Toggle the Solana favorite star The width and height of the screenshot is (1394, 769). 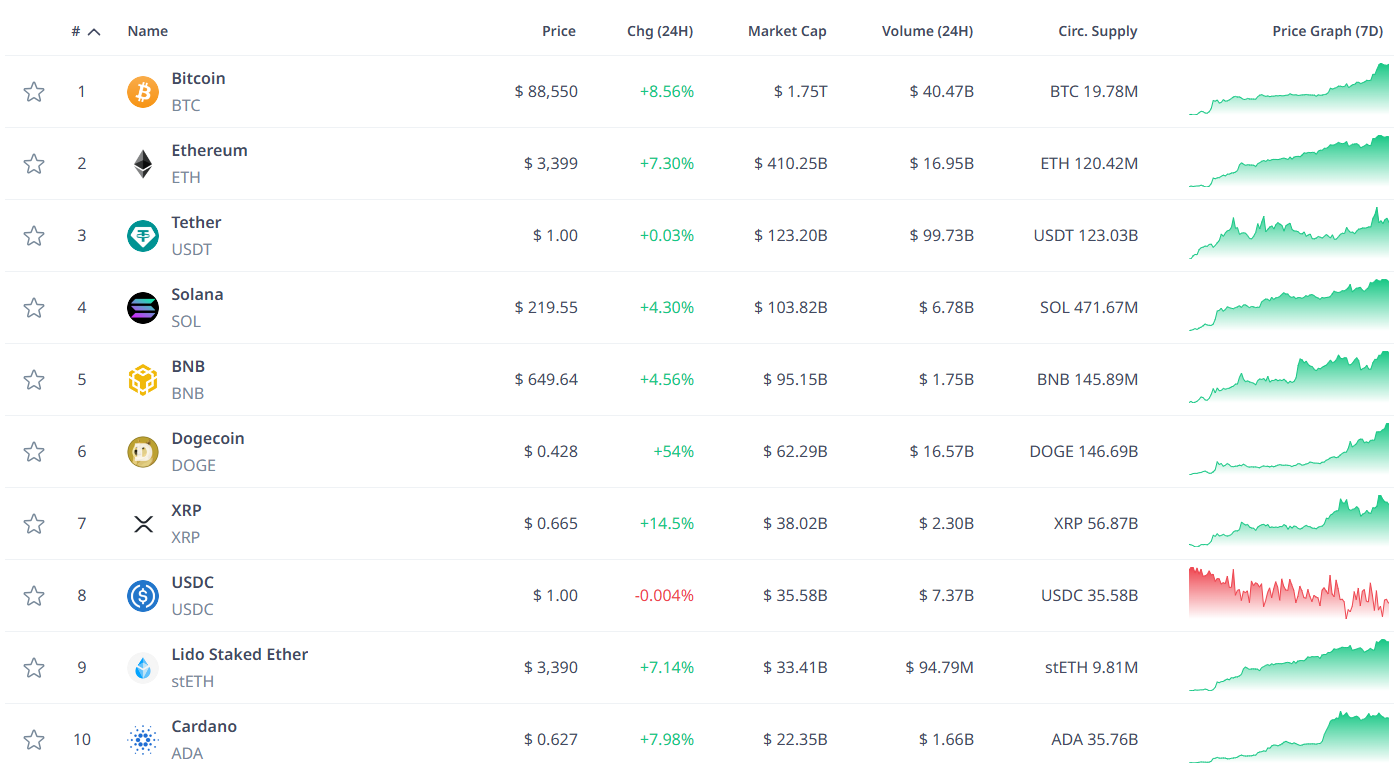[x=34, y=308]
